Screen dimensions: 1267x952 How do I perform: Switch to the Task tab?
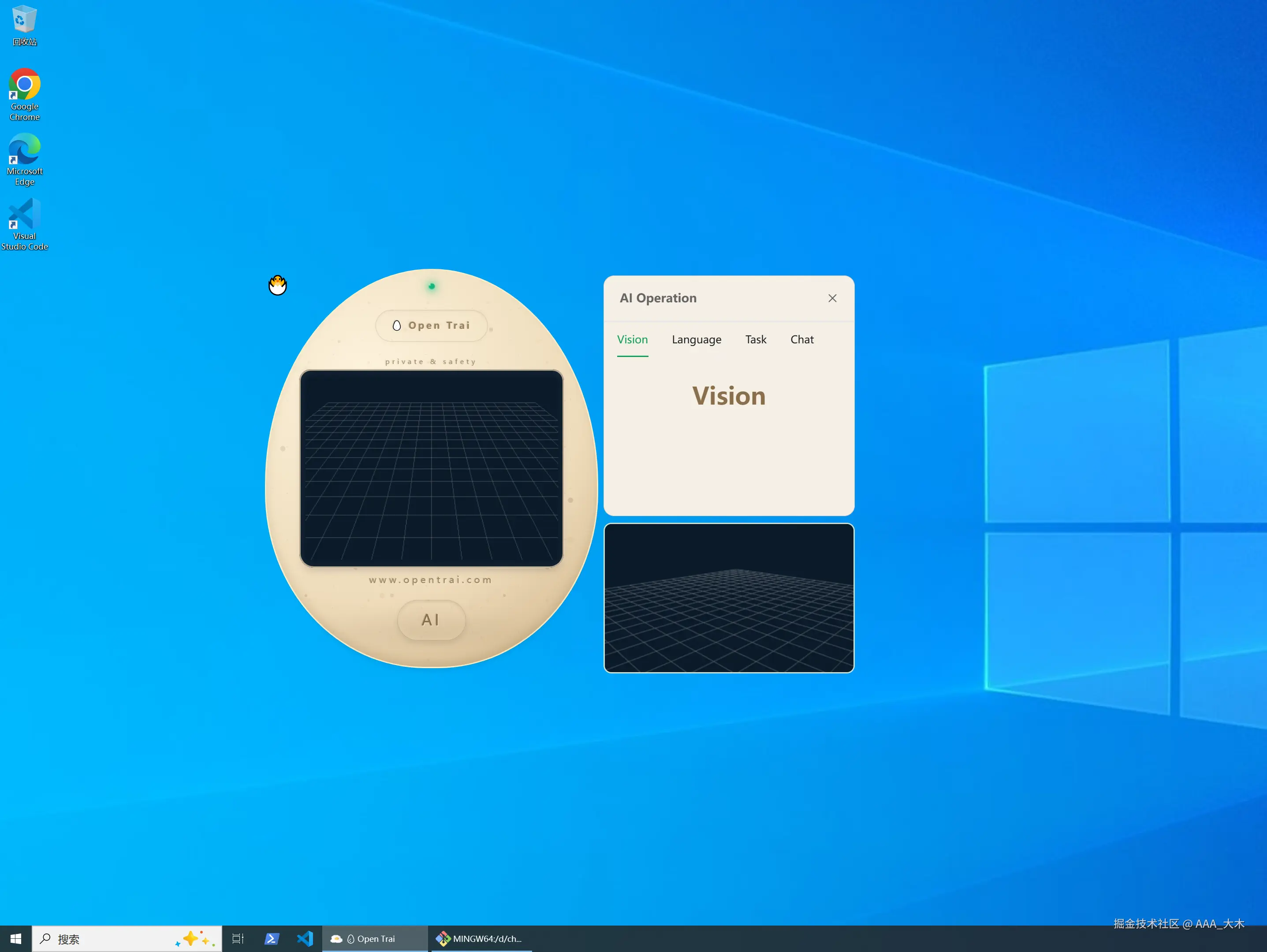pos(756,340)
